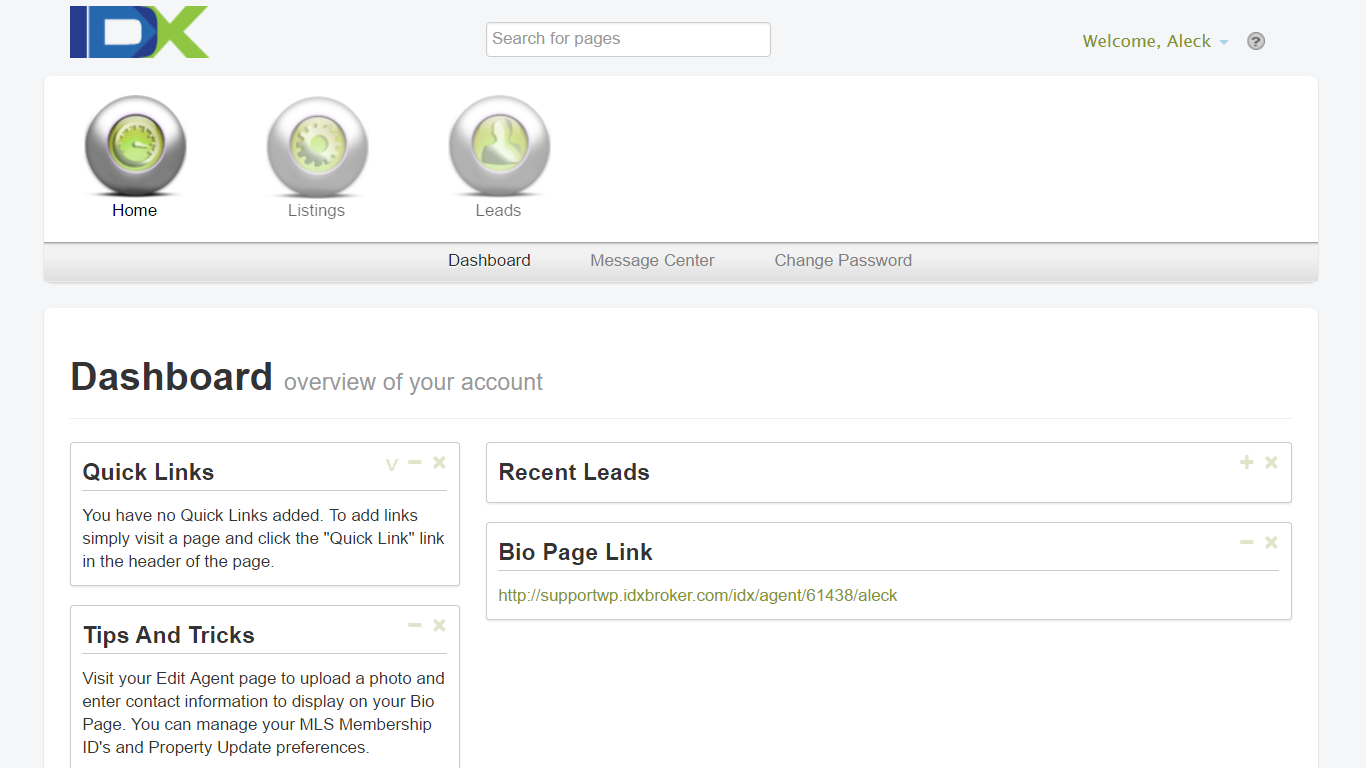
Task: Open the Leads section icon
Action: coord(498,146)
